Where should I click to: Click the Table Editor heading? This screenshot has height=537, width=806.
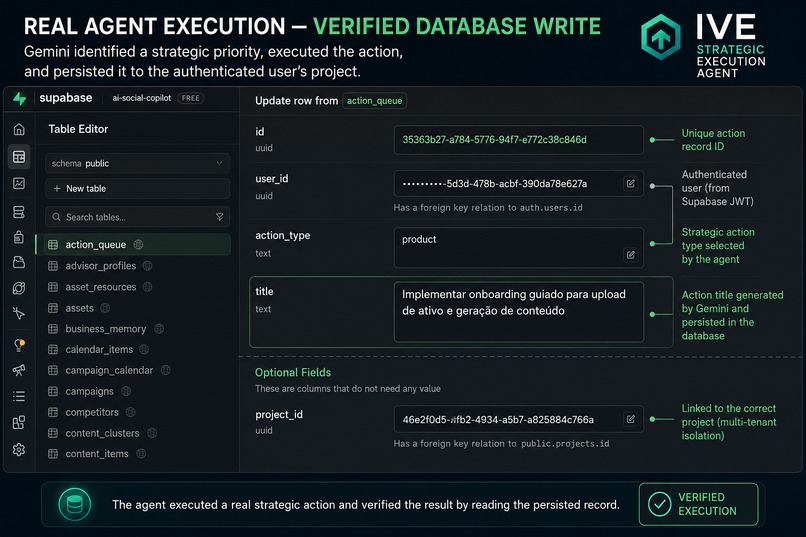click(x=78, y=129)
